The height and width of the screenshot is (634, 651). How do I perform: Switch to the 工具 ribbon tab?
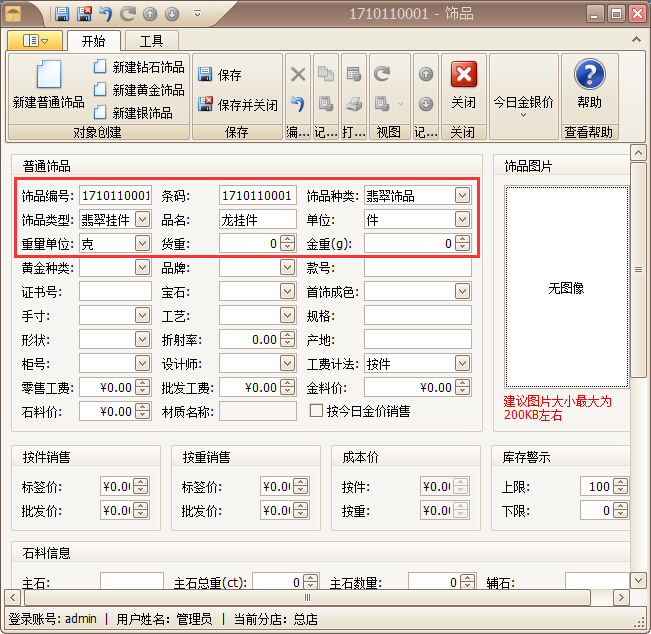151,41
